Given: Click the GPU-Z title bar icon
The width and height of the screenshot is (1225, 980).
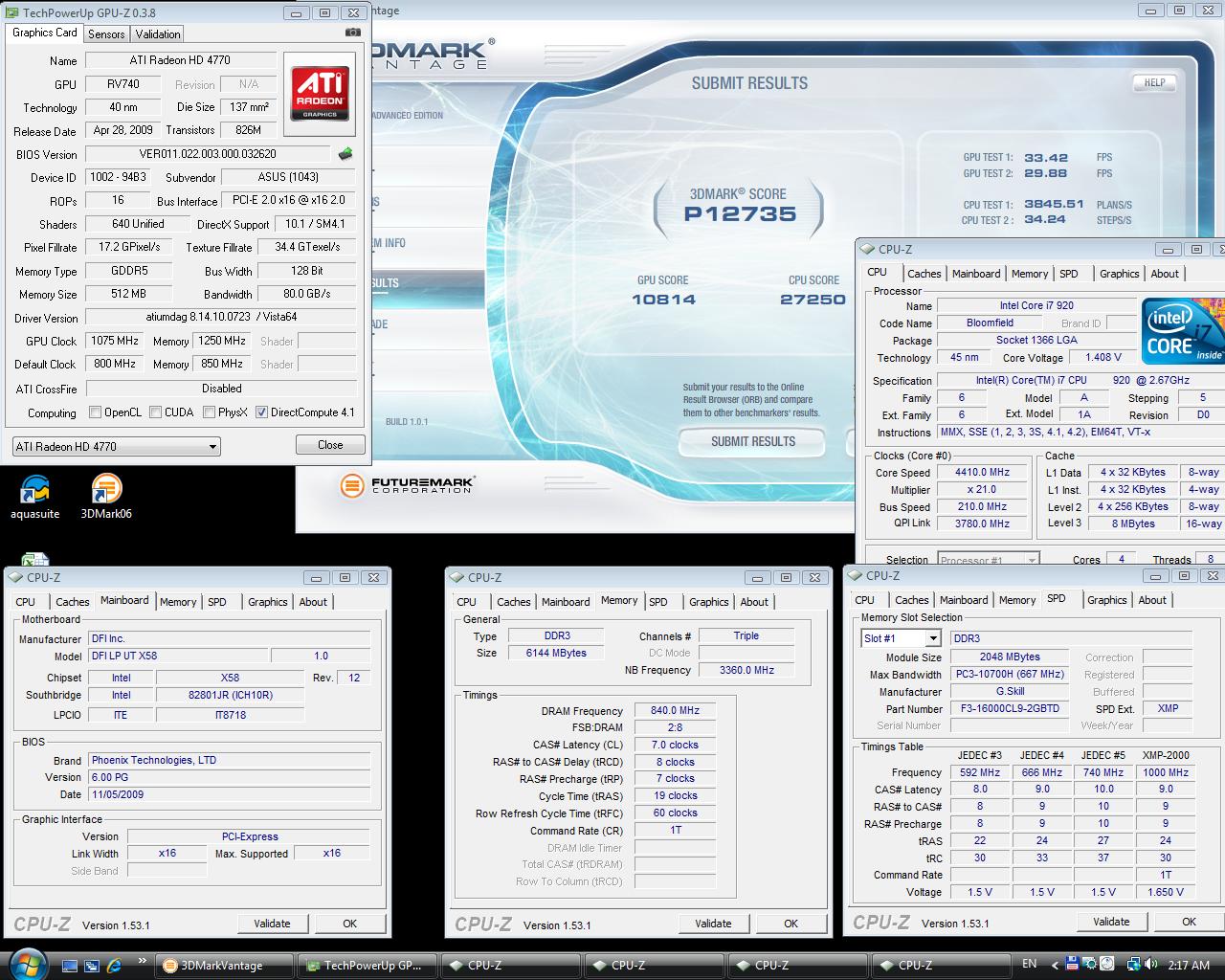Looking at the screenshot, I should coord(11,12).
